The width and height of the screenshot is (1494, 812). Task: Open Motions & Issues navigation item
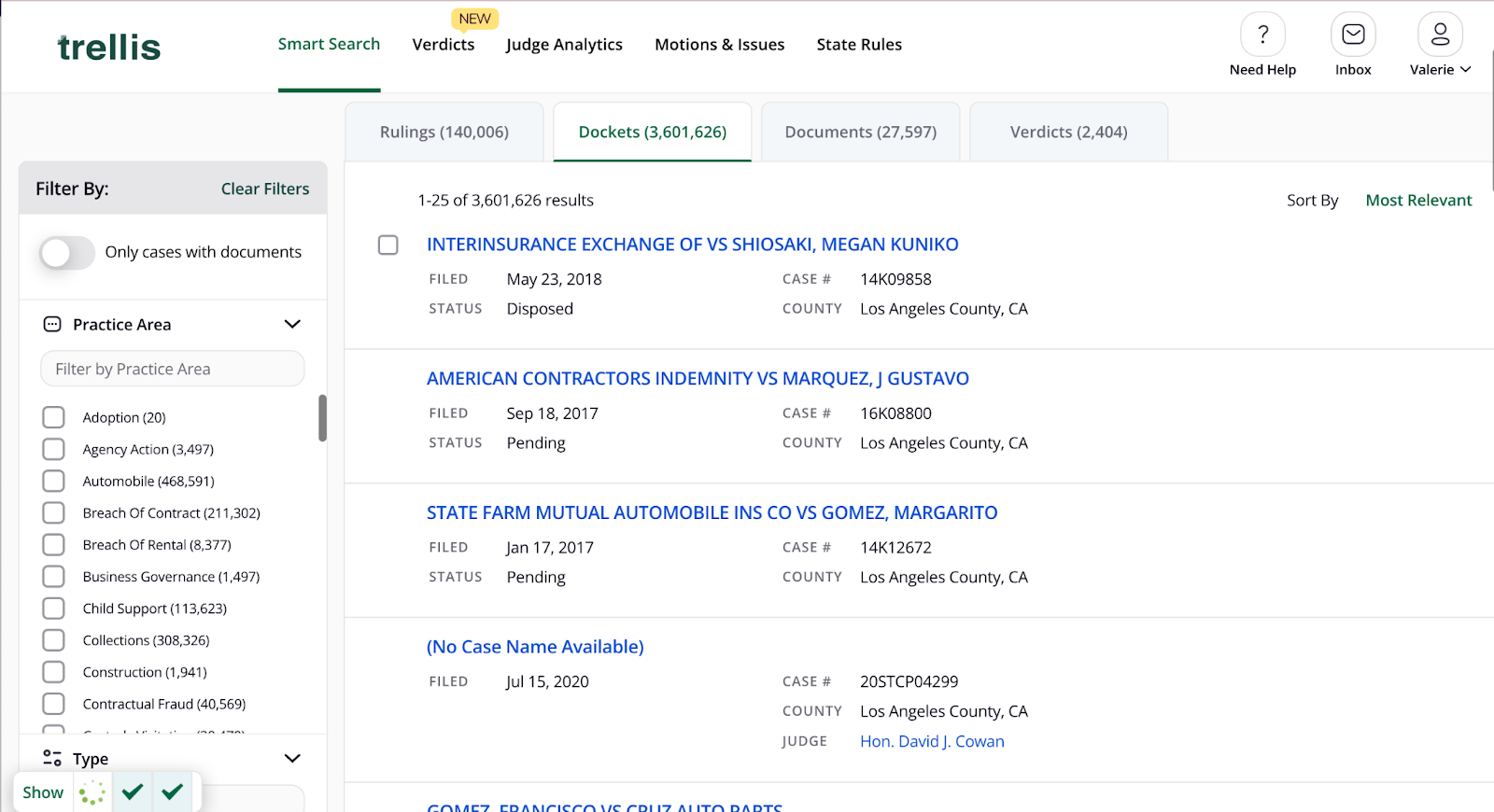719,44
